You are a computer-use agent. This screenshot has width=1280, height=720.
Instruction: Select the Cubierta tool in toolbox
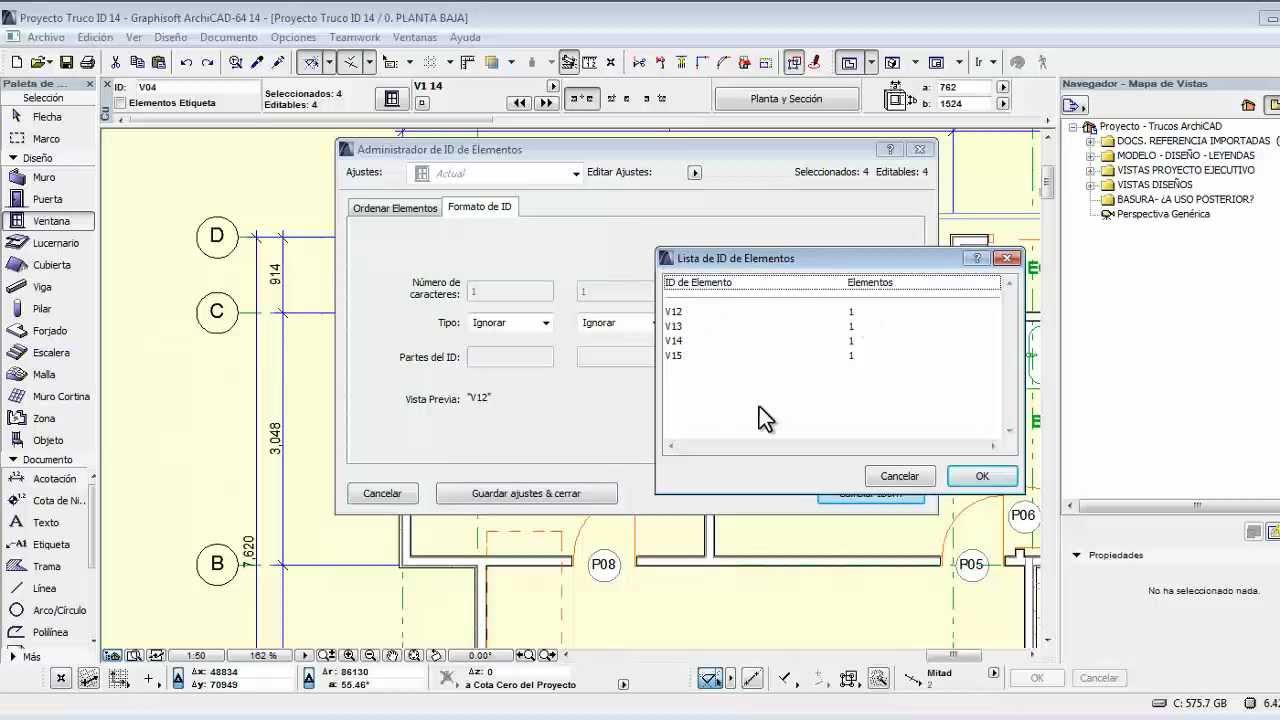tap(49, 265)
